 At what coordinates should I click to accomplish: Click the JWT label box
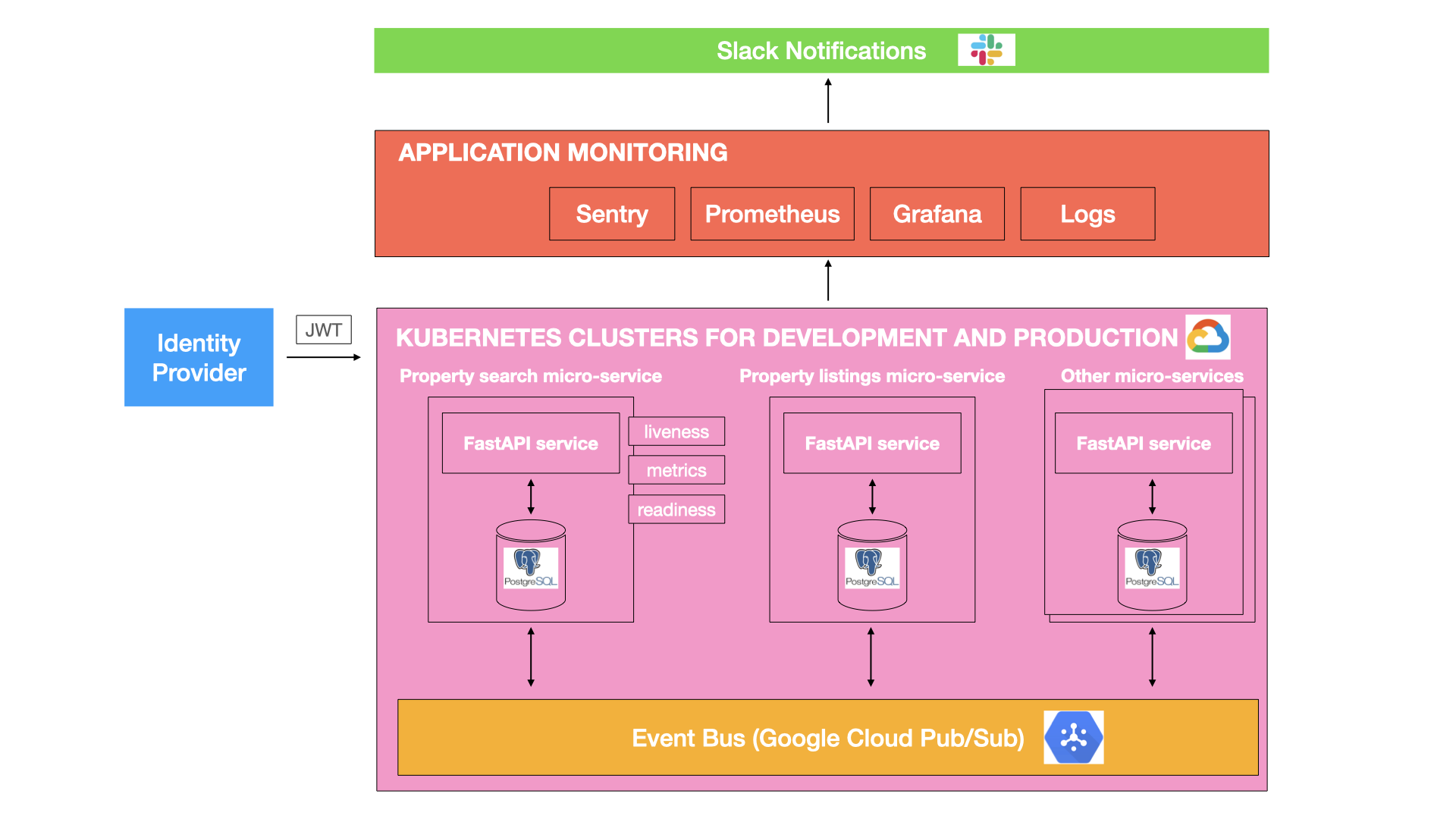pyautogui.click(x=324, y=330)
